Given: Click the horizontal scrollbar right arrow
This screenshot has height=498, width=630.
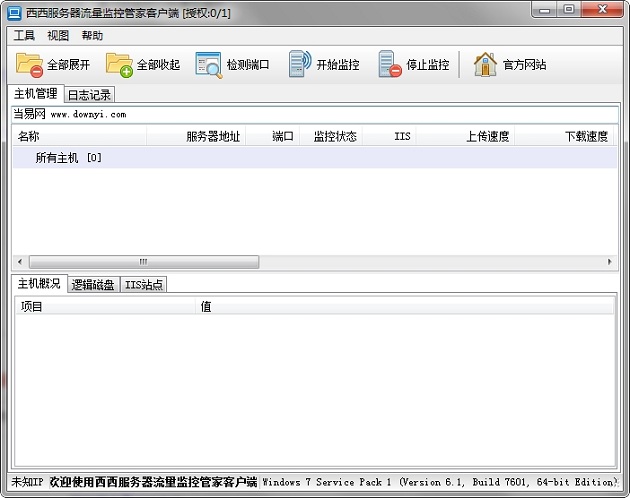Looking at the screenshot, I should (x=610, y=262).
